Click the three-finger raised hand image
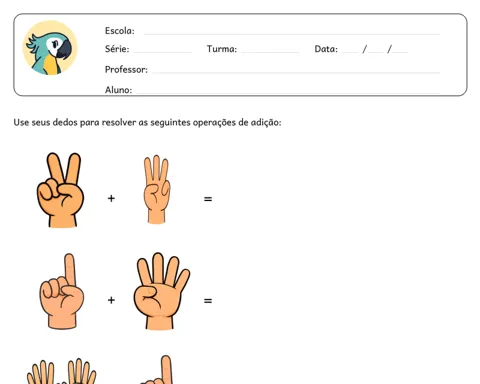This screenshot has width=480, height=384. pyautogui.click(x=157, y=189)
